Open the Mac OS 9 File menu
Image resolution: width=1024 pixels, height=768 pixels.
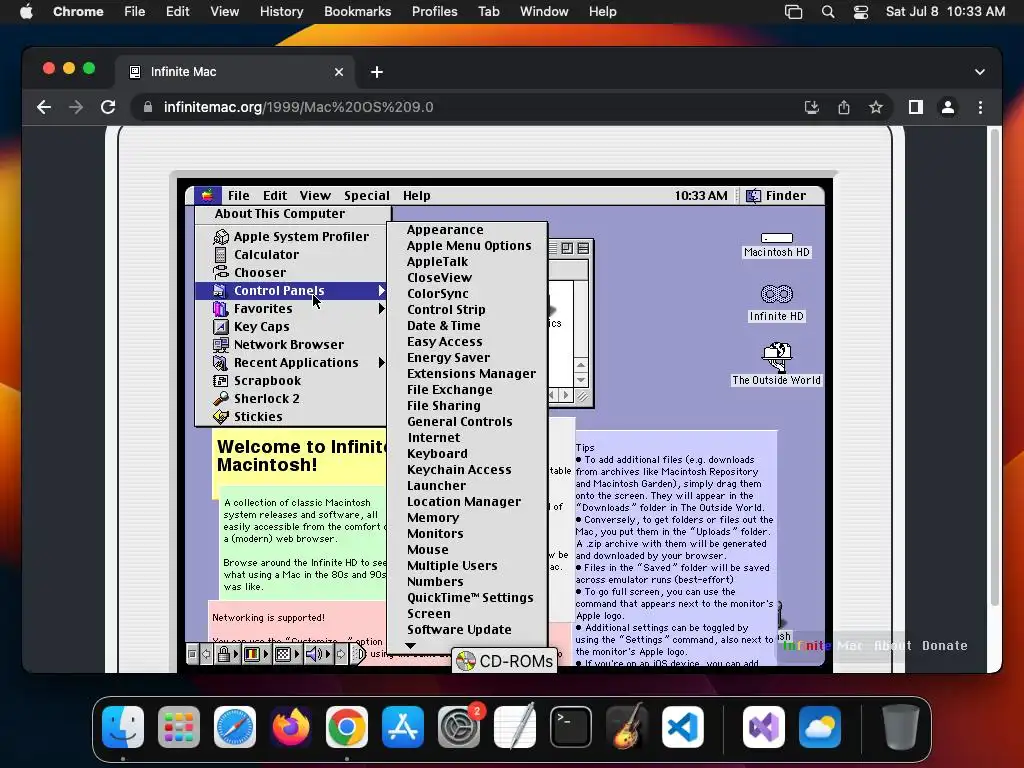[238, 195]
